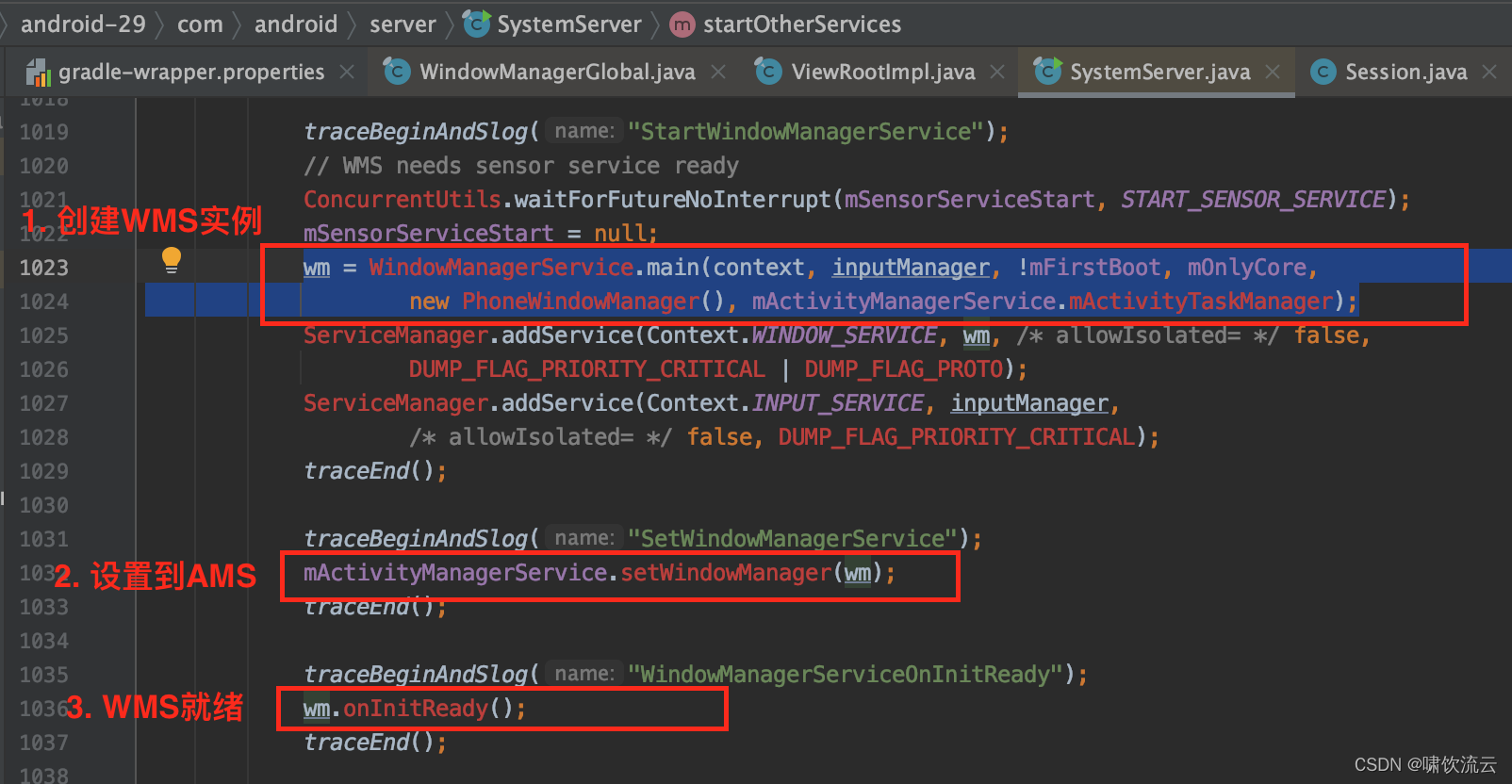Image resolution: width=1512 pixels, height=784 pixels.
Task: Click WindowManagerService on line 1023
Action: [x=501, y=268]
